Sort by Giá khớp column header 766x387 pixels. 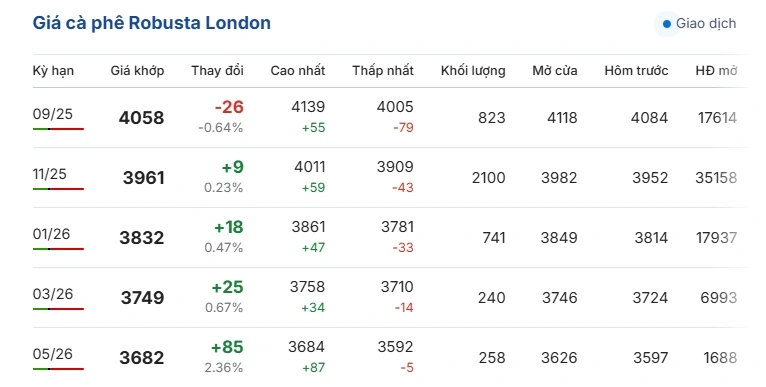tap(137, 71)
